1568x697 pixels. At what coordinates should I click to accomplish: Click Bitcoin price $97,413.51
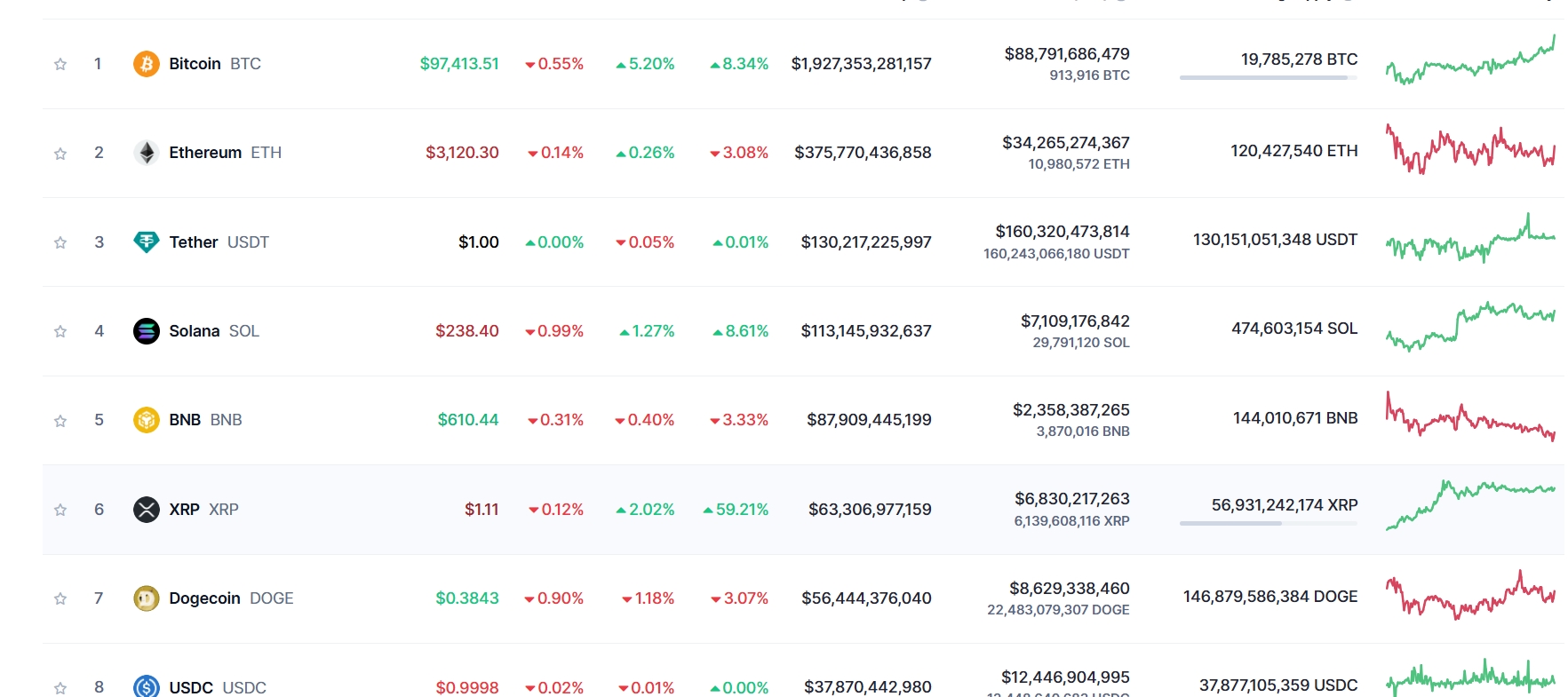(x=459, y=64)
